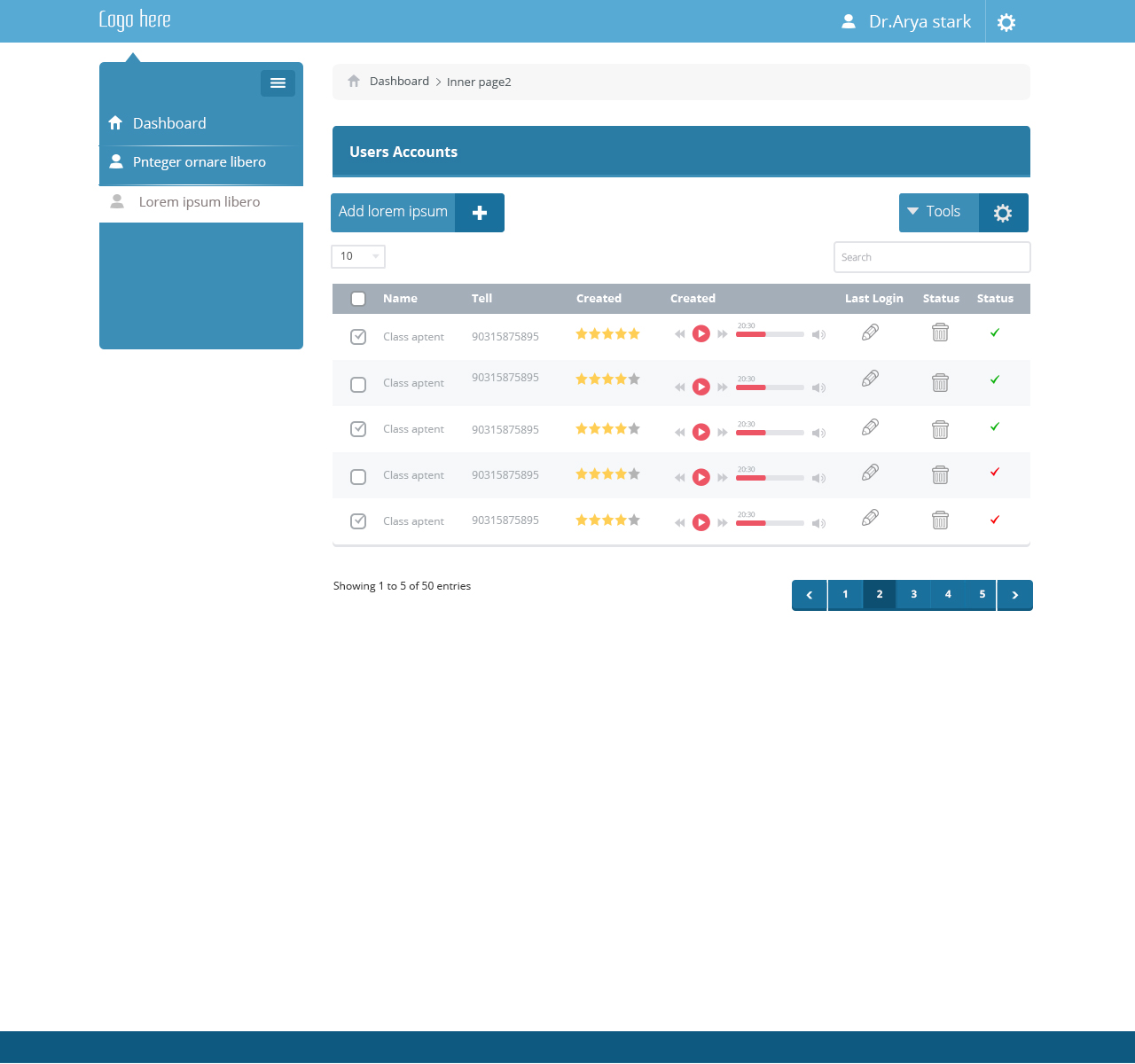The height and width of the screenshot is (1064, 1135).
Task: Click the home icon in breadcrumb
Action: coord(354,82)
